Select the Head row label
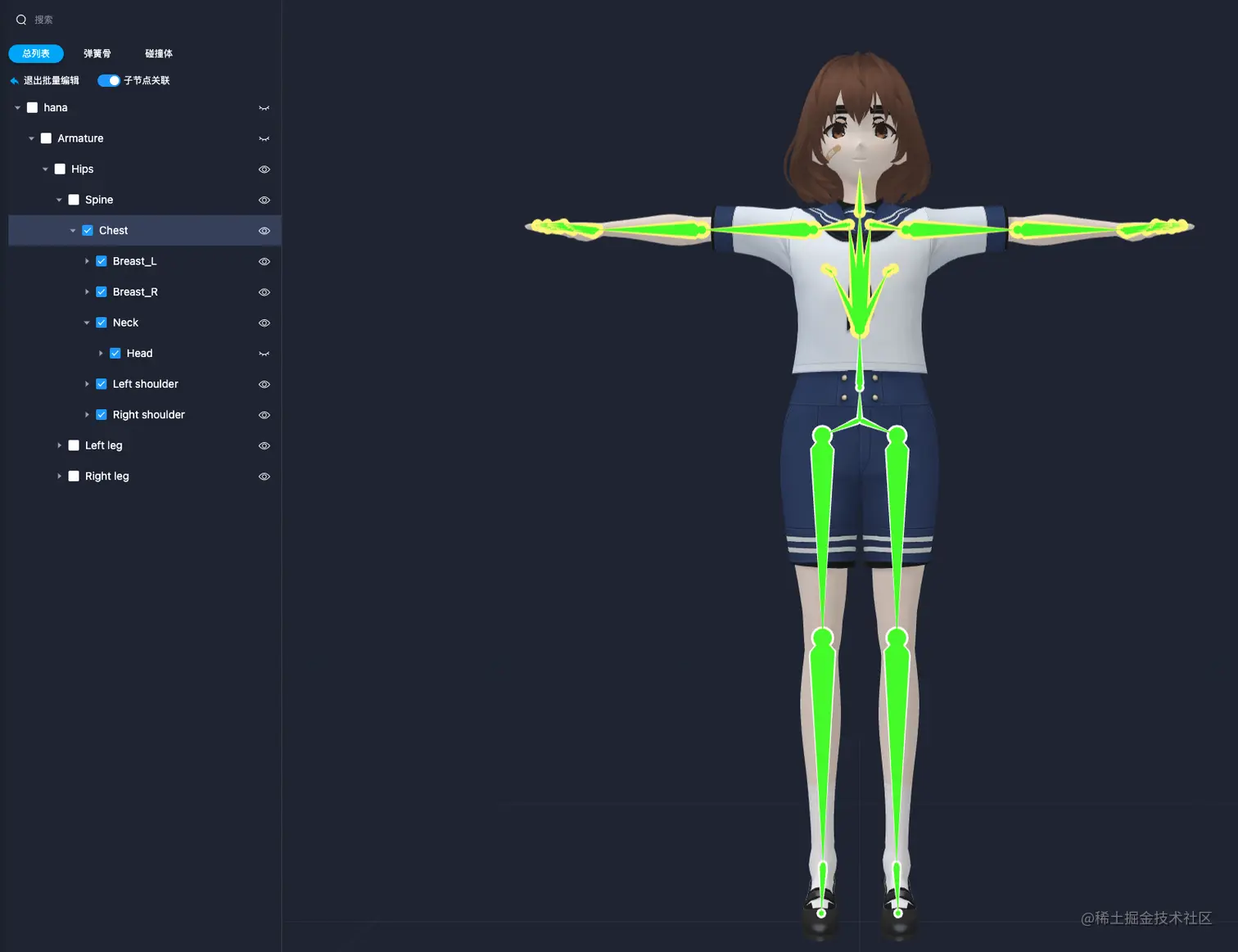The width and height of the screenshot is (1238, 952). (139, 354)
